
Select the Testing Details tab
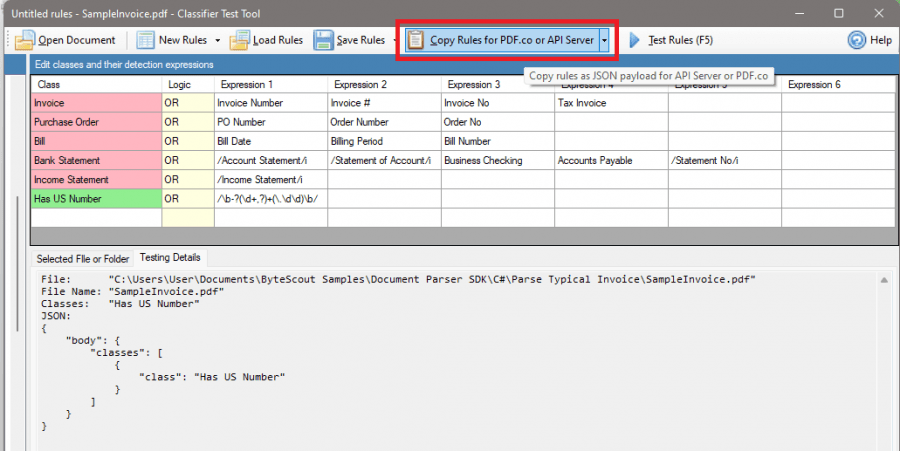170,258
